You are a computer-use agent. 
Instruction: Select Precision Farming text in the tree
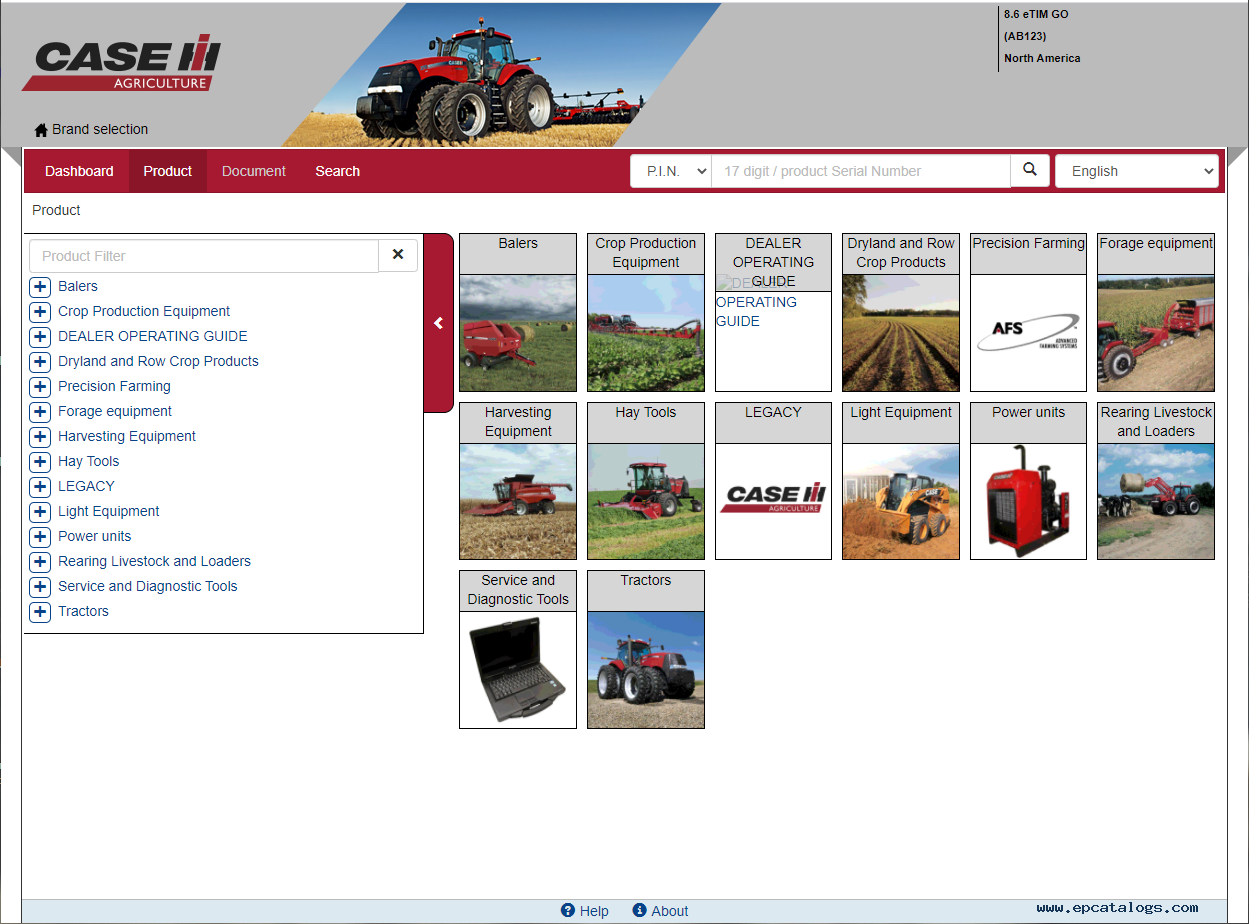(114, 386)
